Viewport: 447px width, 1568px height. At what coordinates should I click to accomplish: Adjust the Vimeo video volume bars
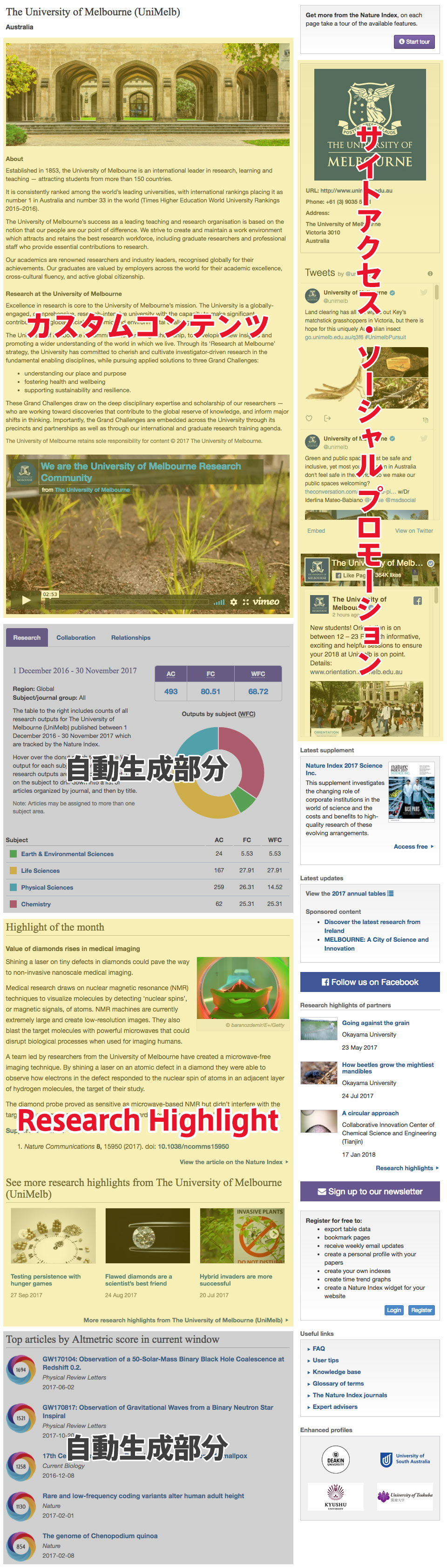(219, 602)
